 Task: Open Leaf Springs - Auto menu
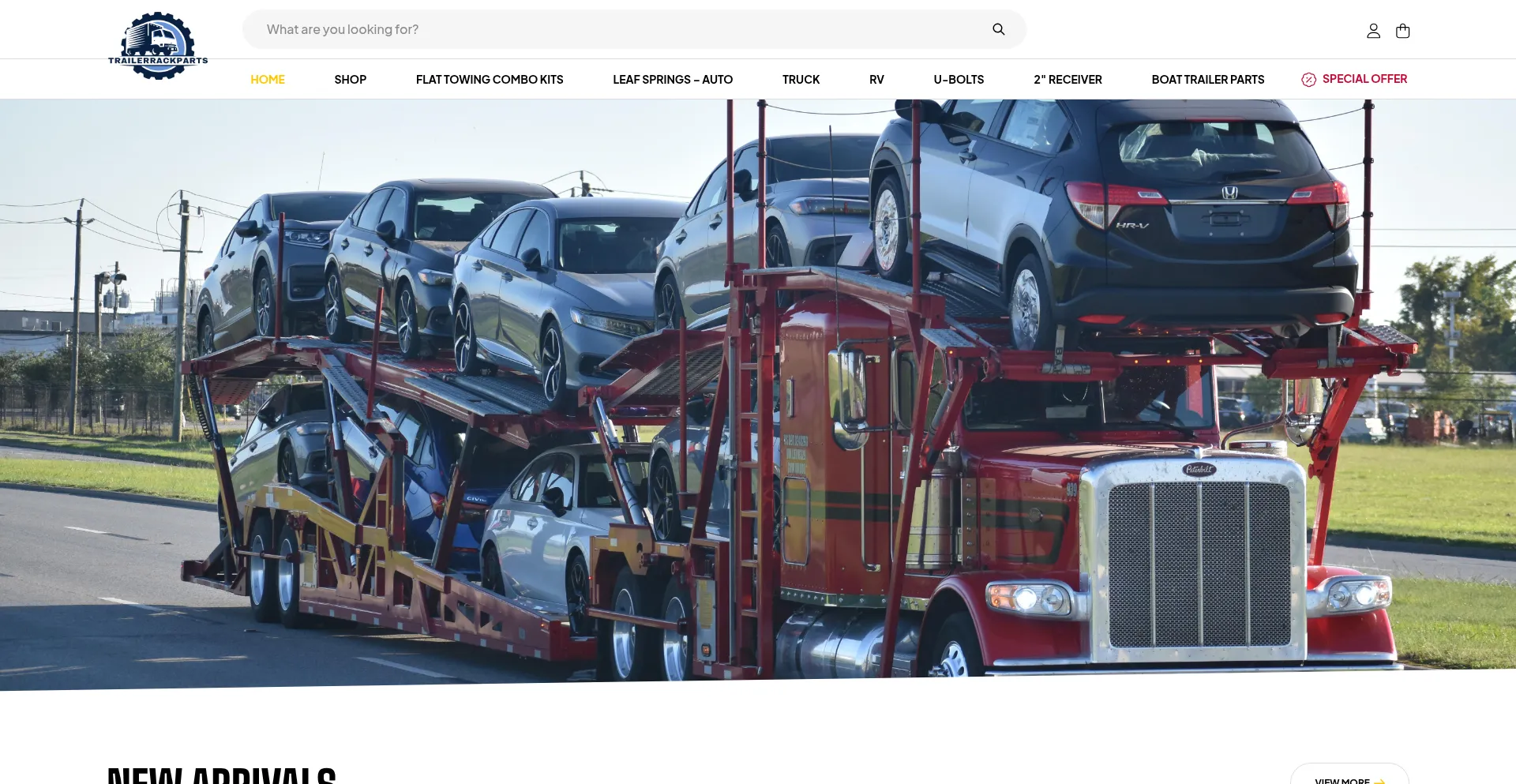pos(673,80)
